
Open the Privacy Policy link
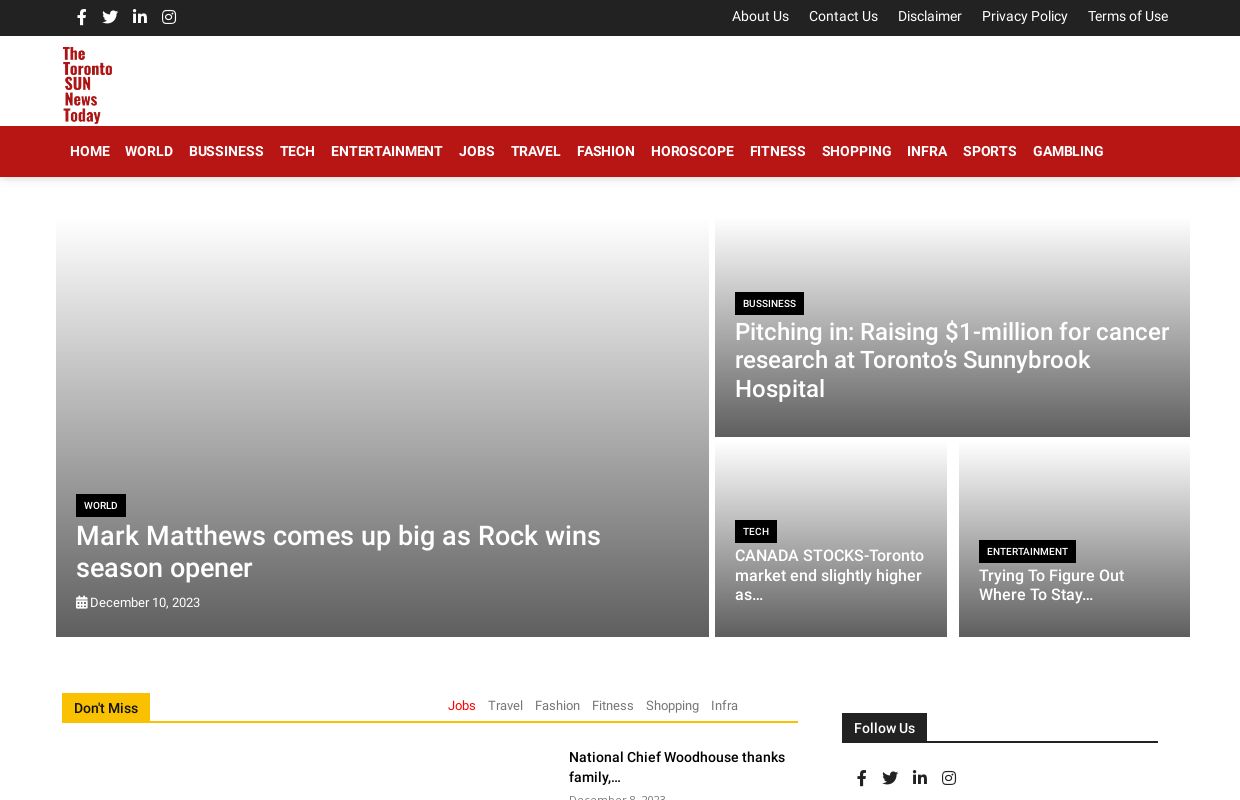coord(1024,17)
